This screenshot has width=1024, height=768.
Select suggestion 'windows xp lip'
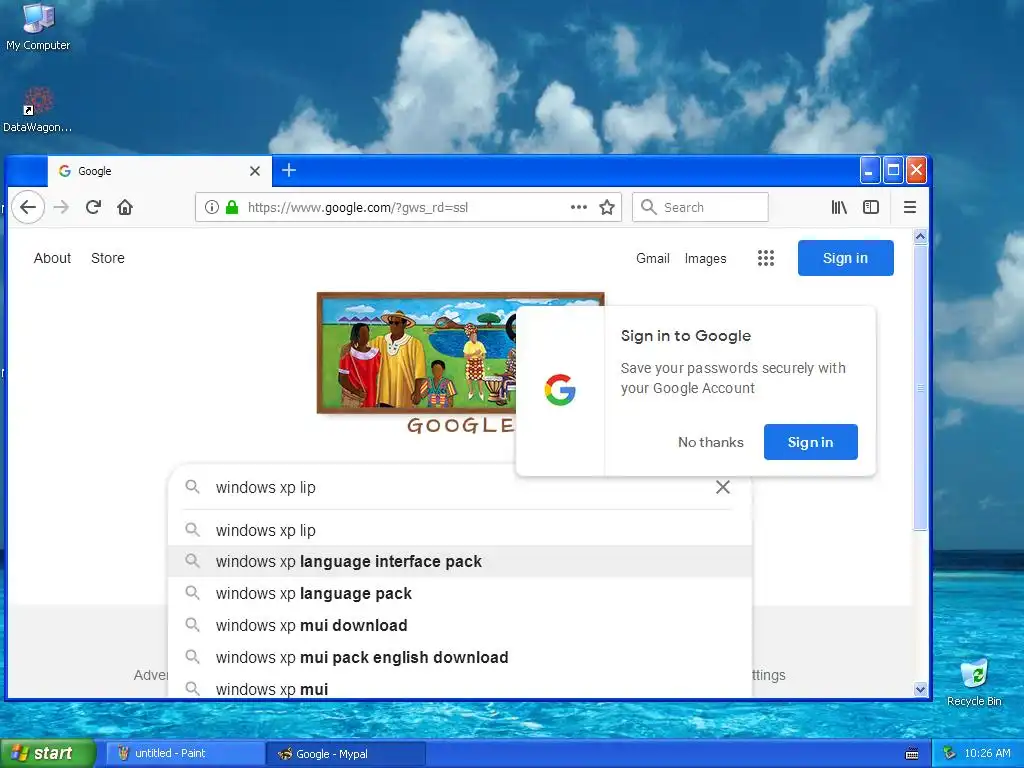[460, 530]
